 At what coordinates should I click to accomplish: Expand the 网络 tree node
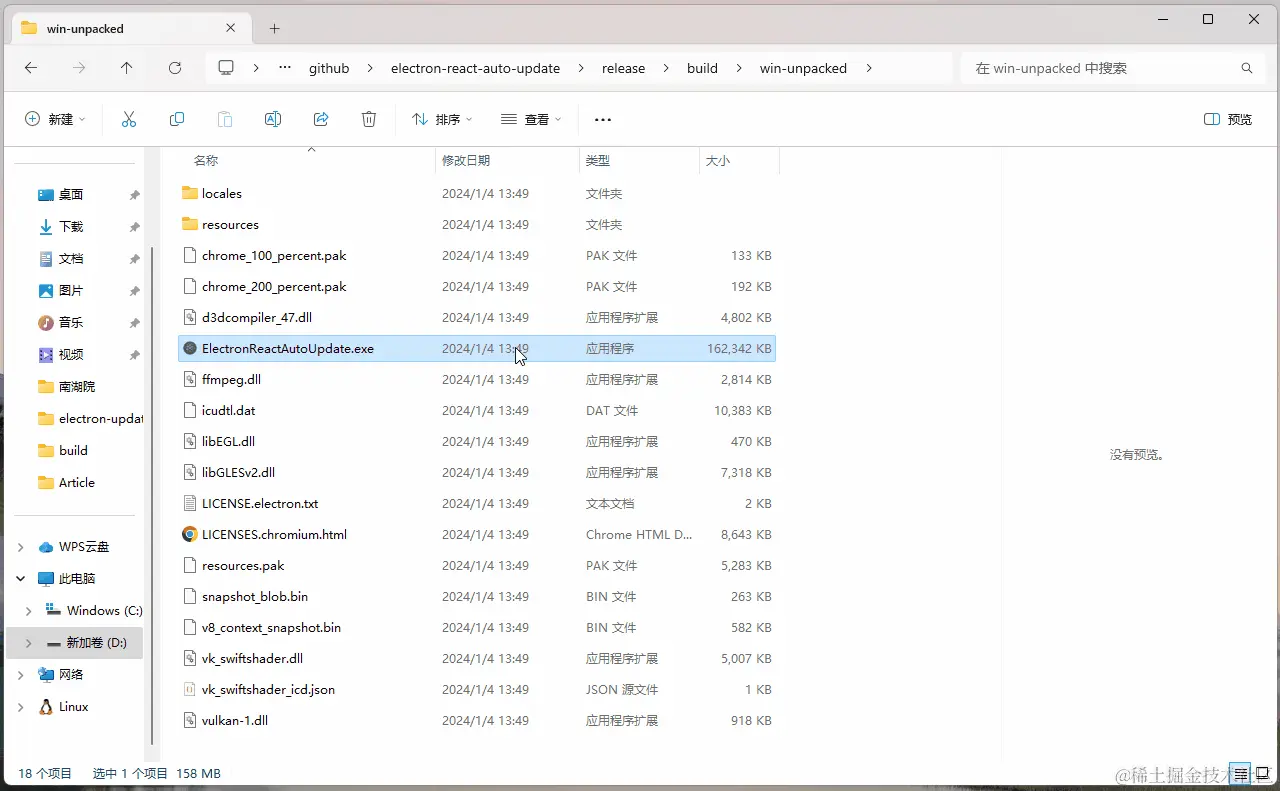pos(21,675)
